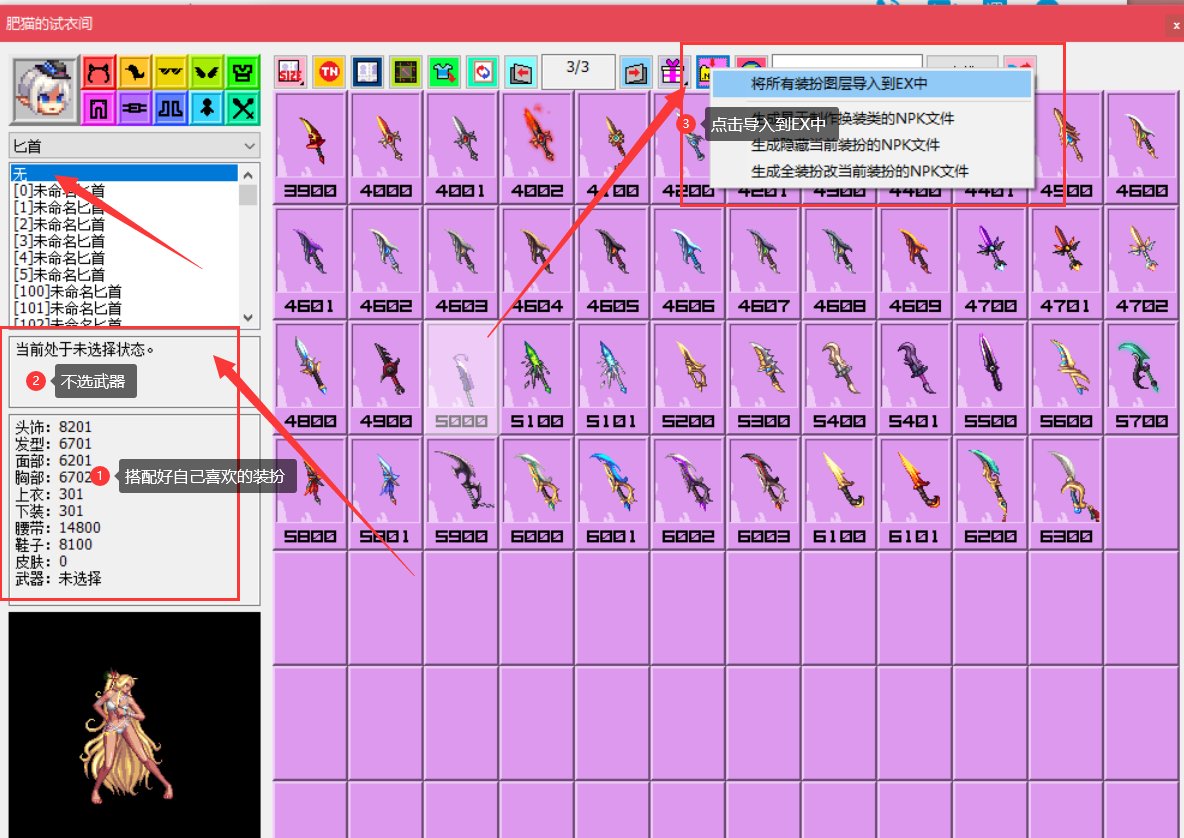
Task: Pick green dagger thumbnail 5100
Action: click(537, 378)
